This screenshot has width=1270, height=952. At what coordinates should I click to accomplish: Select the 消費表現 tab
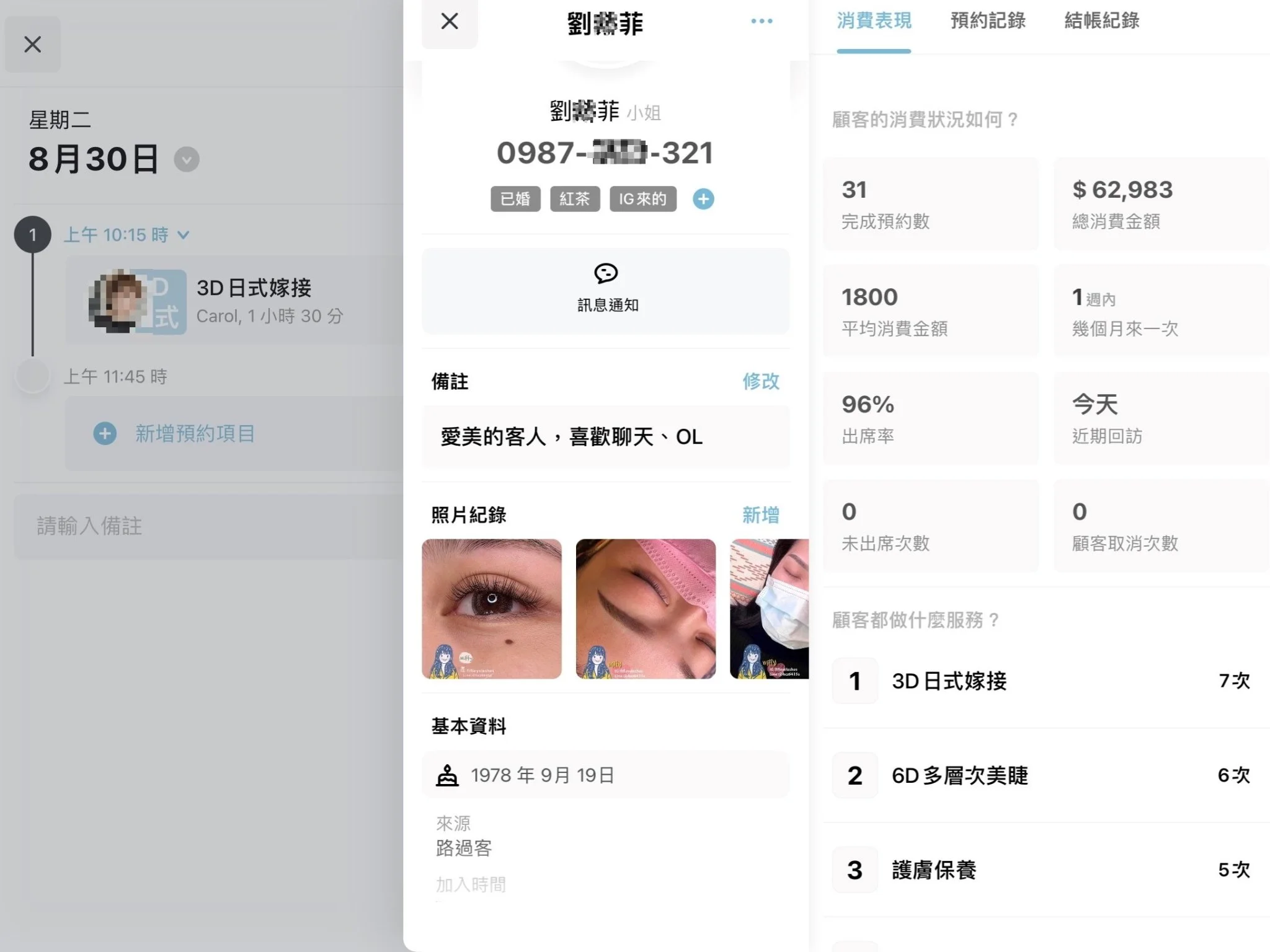click(x=874, y=21)
